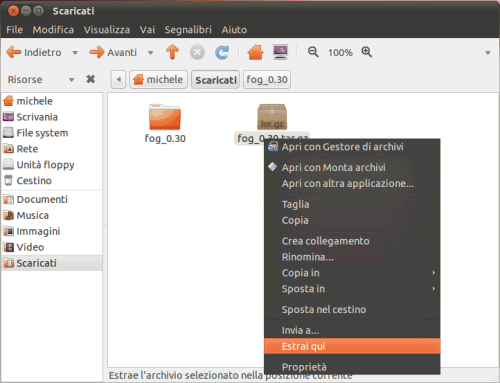Open the home folder icon in toolbar

click(x=255, y=52)
